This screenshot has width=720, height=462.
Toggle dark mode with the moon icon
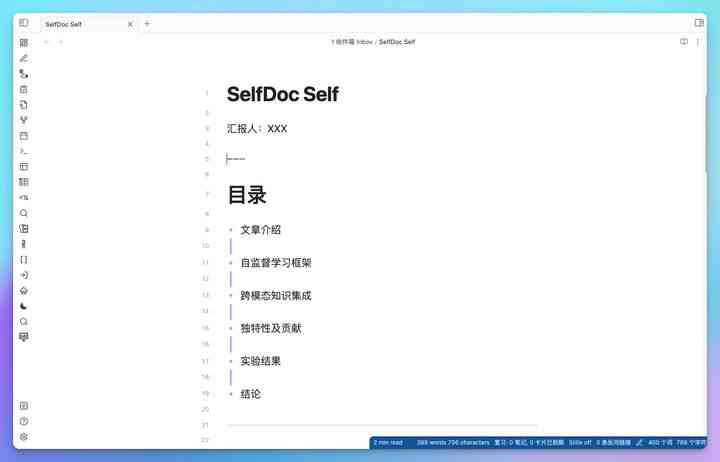point(24,306)
